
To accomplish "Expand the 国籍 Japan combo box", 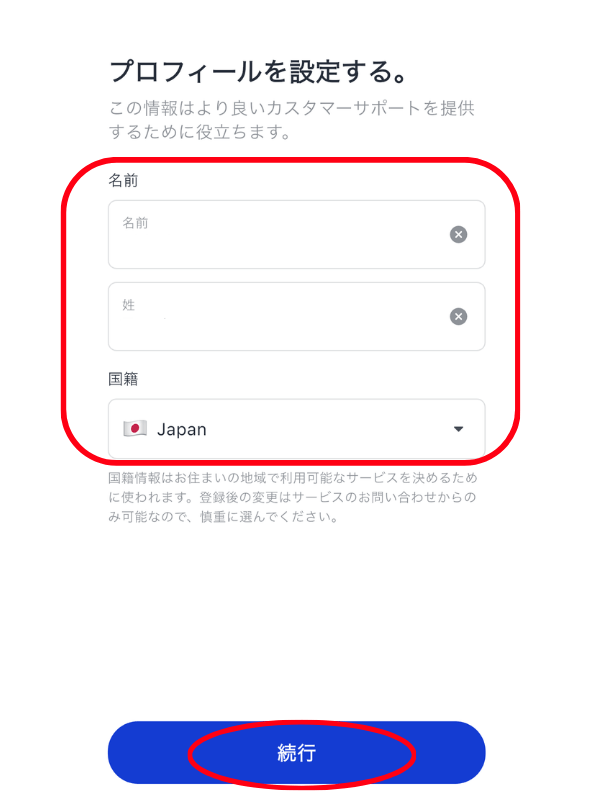I will [x=296, y=429].
